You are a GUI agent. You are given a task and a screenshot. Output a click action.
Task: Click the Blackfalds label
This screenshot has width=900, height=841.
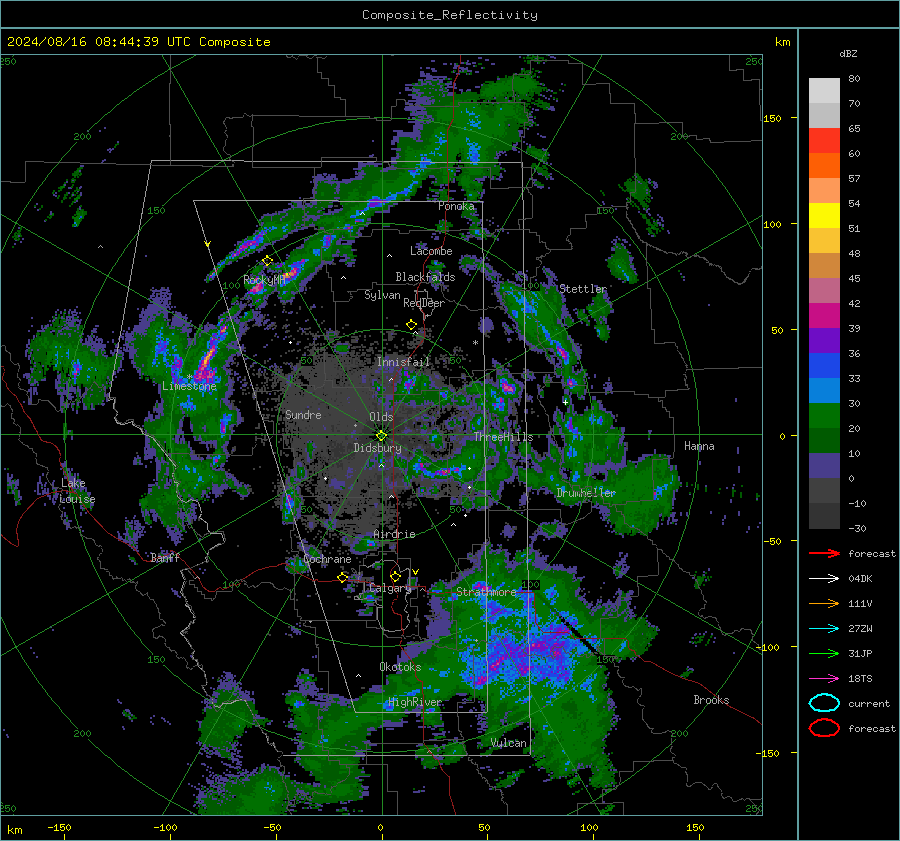point(425,277)
